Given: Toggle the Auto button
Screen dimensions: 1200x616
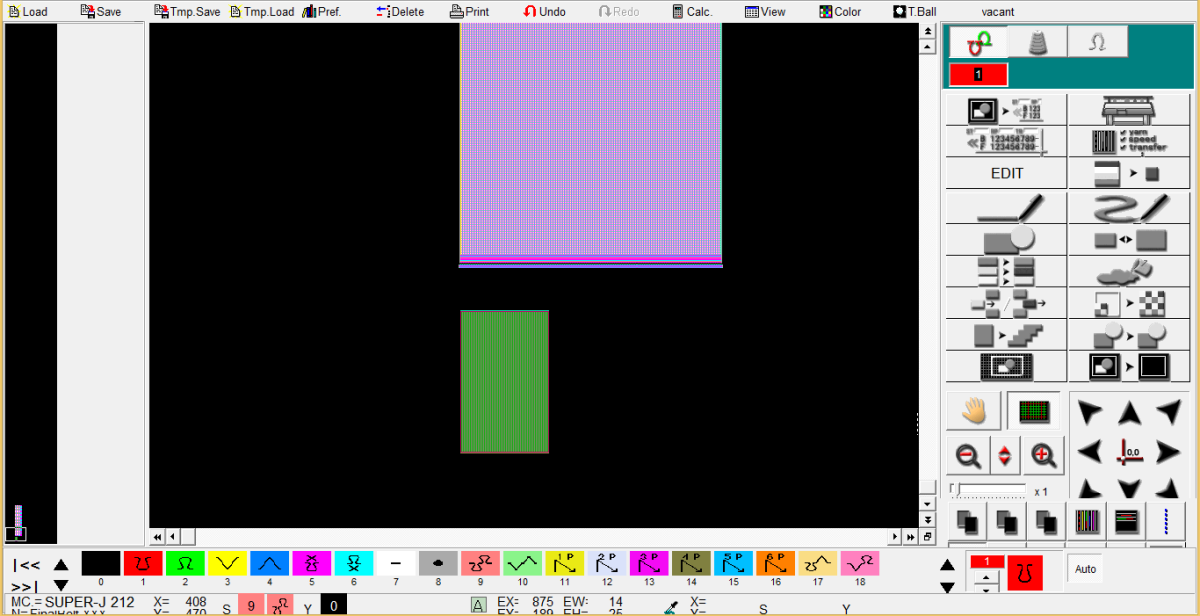Looking at the screenshot, I should (x=1085, y=569).
